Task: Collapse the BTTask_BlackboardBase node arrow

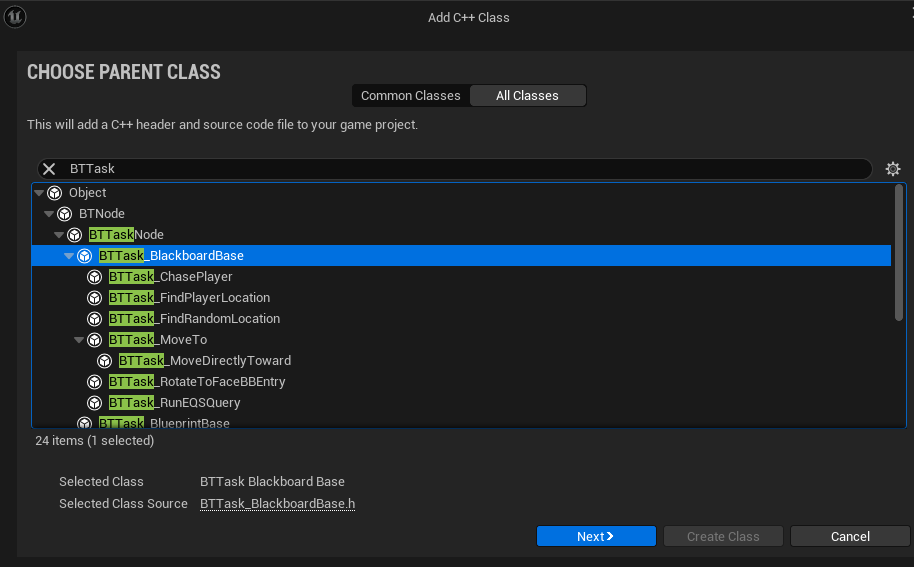Action: coord(69,256)
